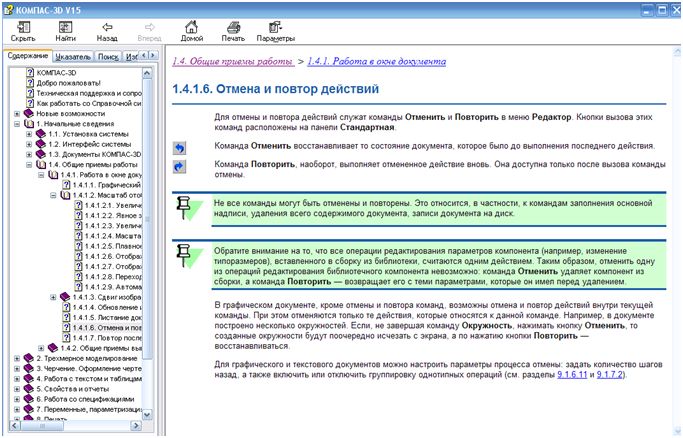The image size is (683, 438).
Task: Select topic 1.4.1.5. Листание документа
Action: pos(107,317)
